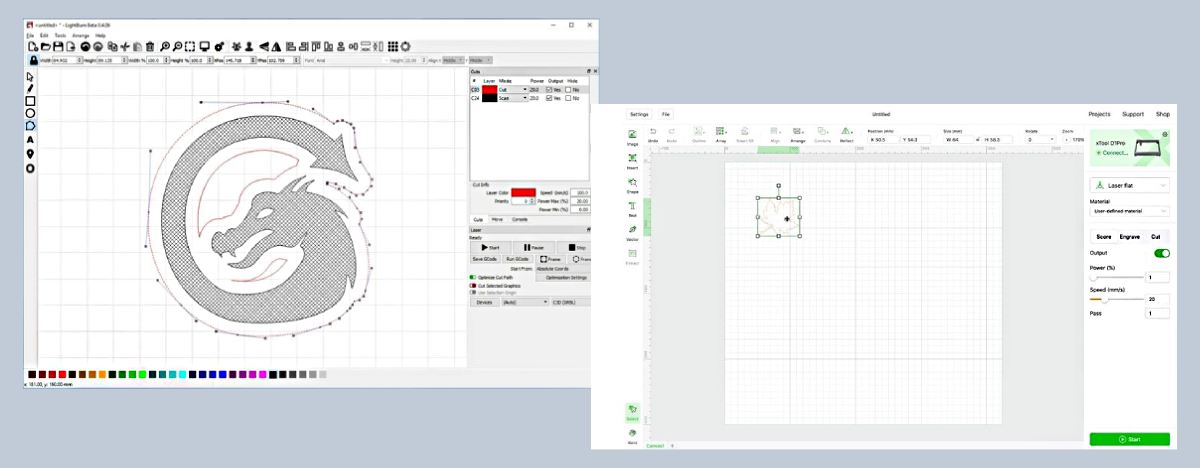Select the Text tool in the xTool sidebar
Image resolution: width=1200 pixels, height=468 pixels.
click(632, 207)
